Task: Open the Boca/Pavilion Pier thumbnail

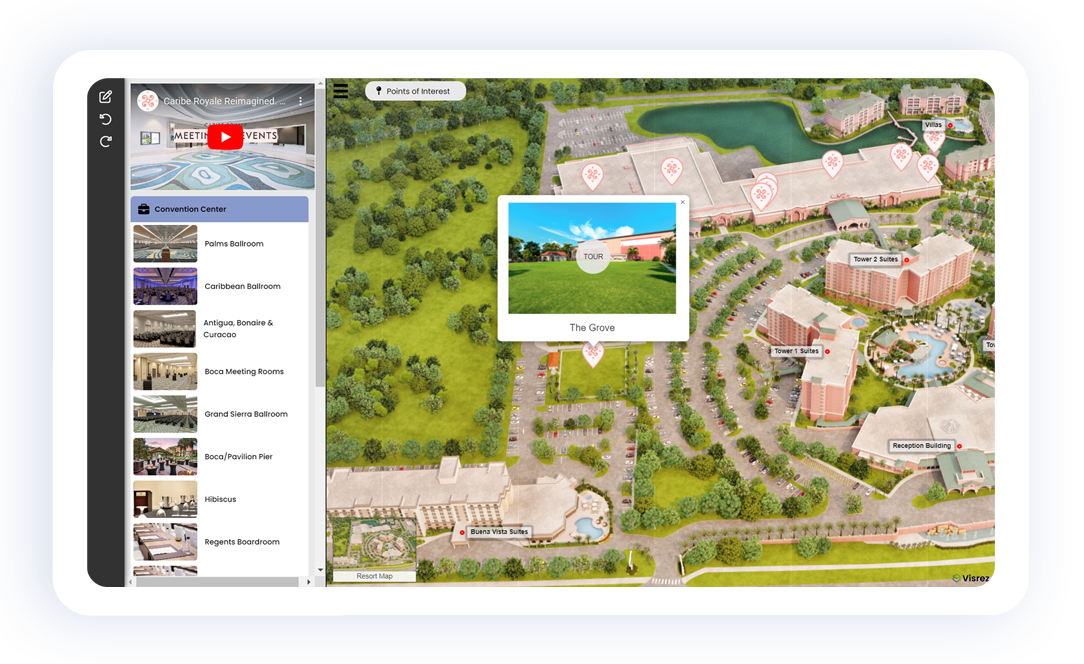Action: tap(165, 456)
